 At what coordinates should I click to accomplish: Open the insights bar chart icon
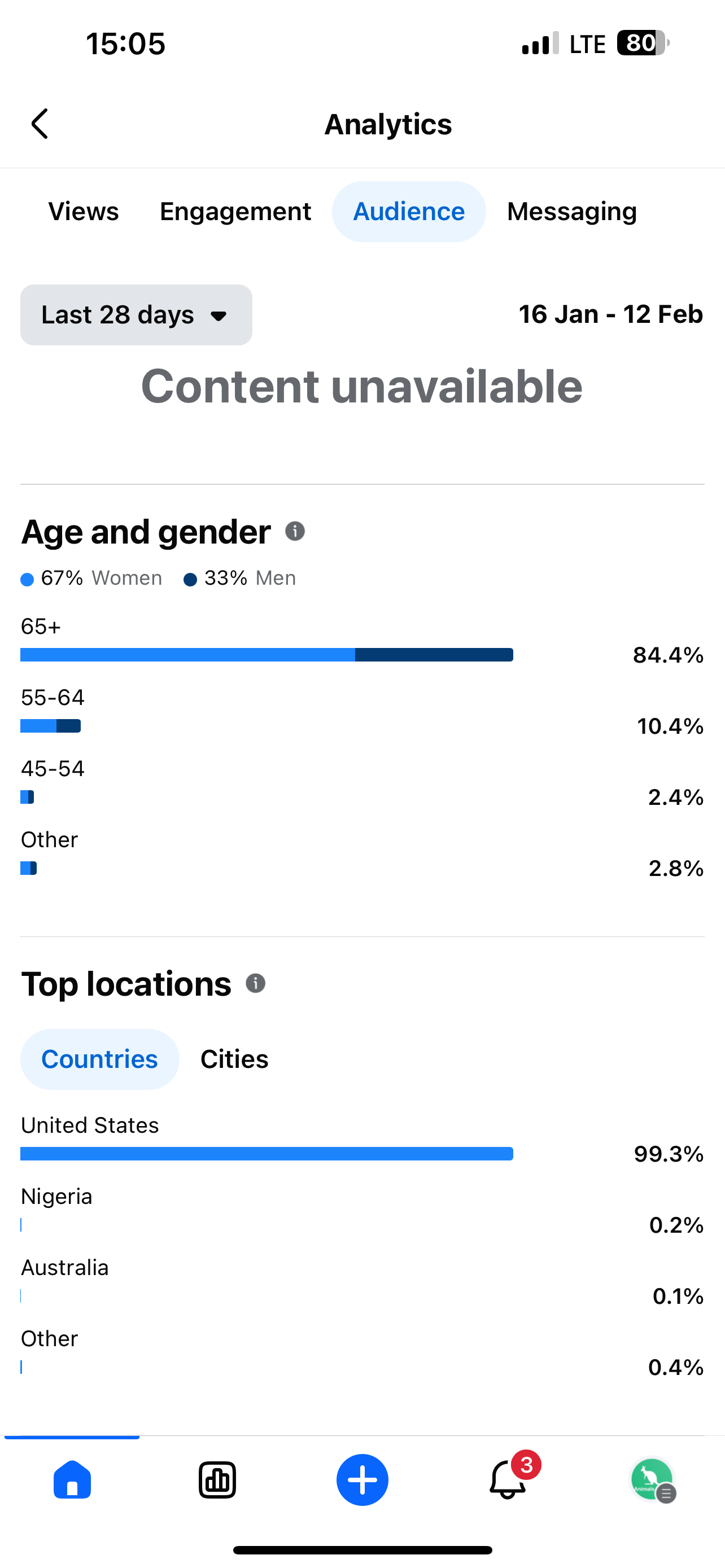(217, 1479)
